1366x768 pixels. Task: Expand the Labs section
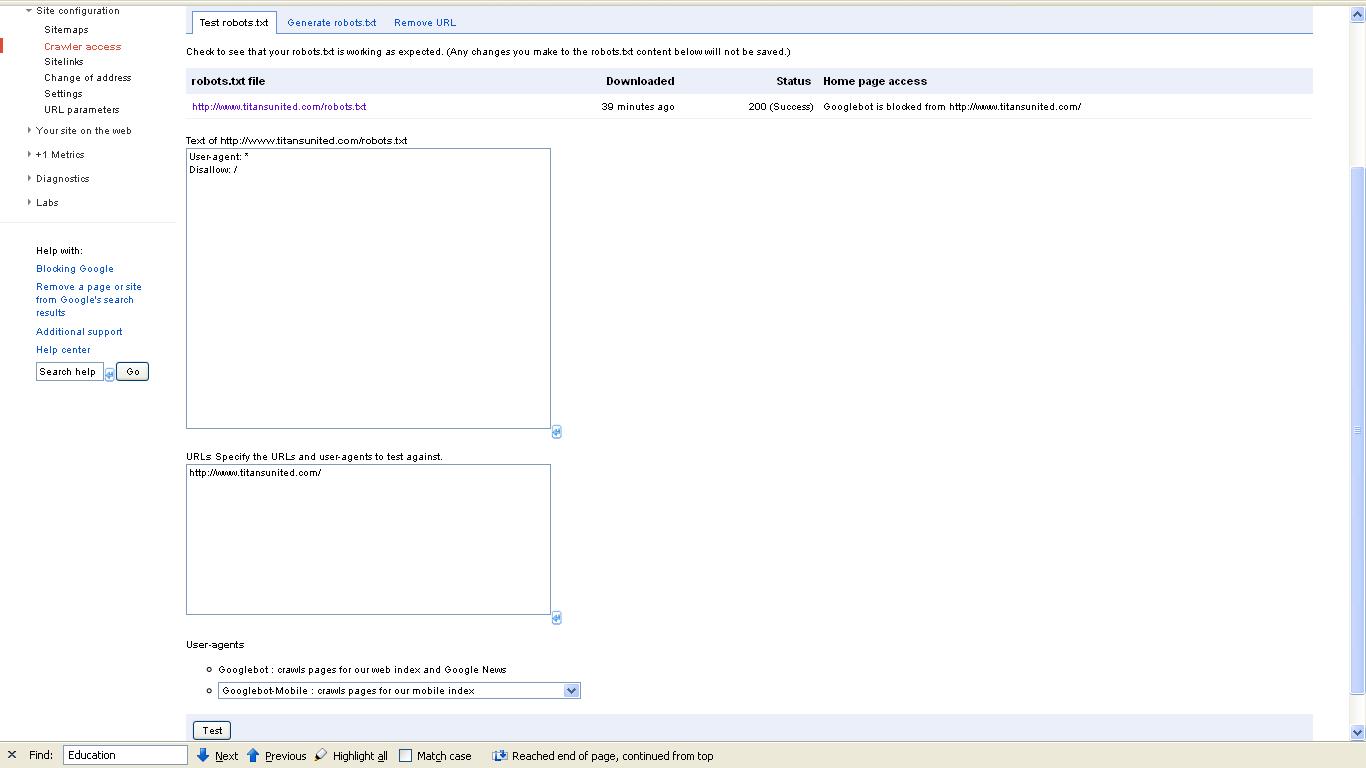coord(29,203)
